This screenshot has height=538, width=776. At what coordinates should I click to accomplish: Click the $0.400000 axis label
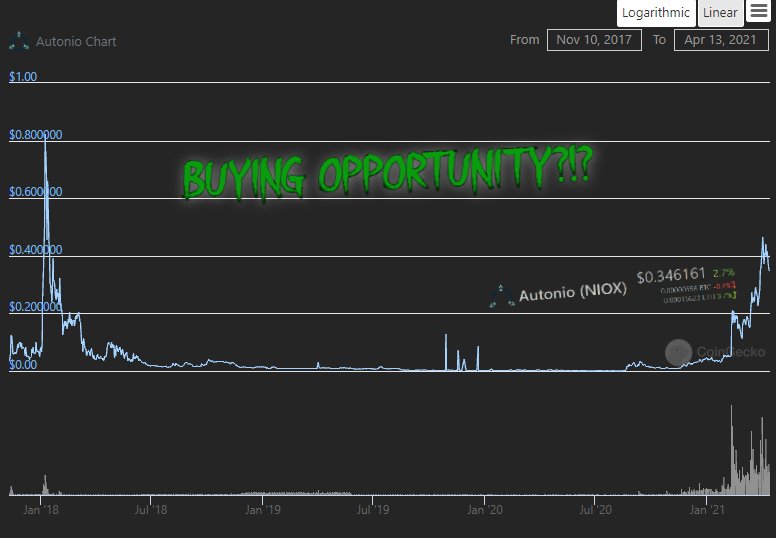click(x=36, y=249)
